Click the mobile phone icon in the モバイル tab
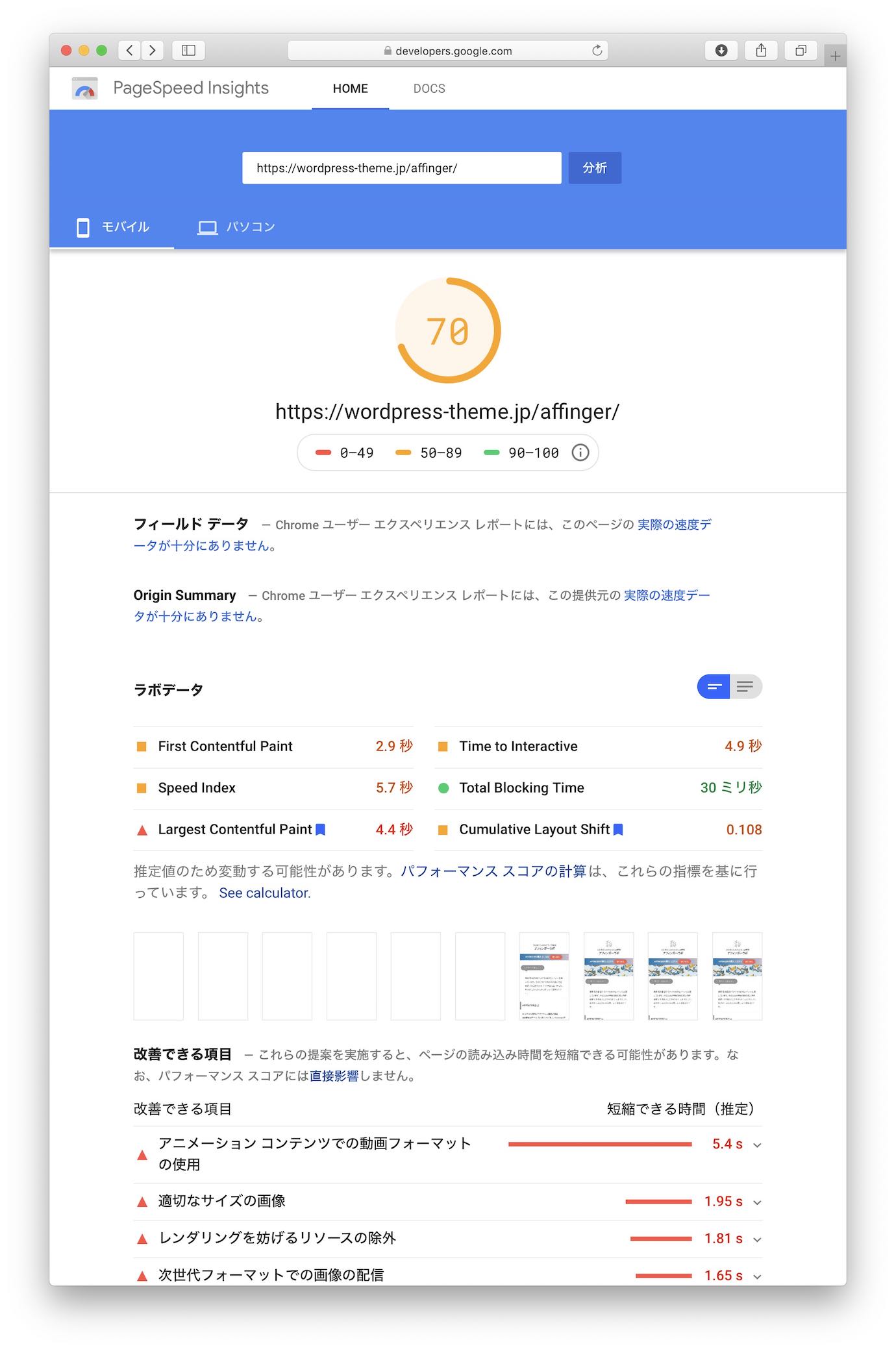 83,227
